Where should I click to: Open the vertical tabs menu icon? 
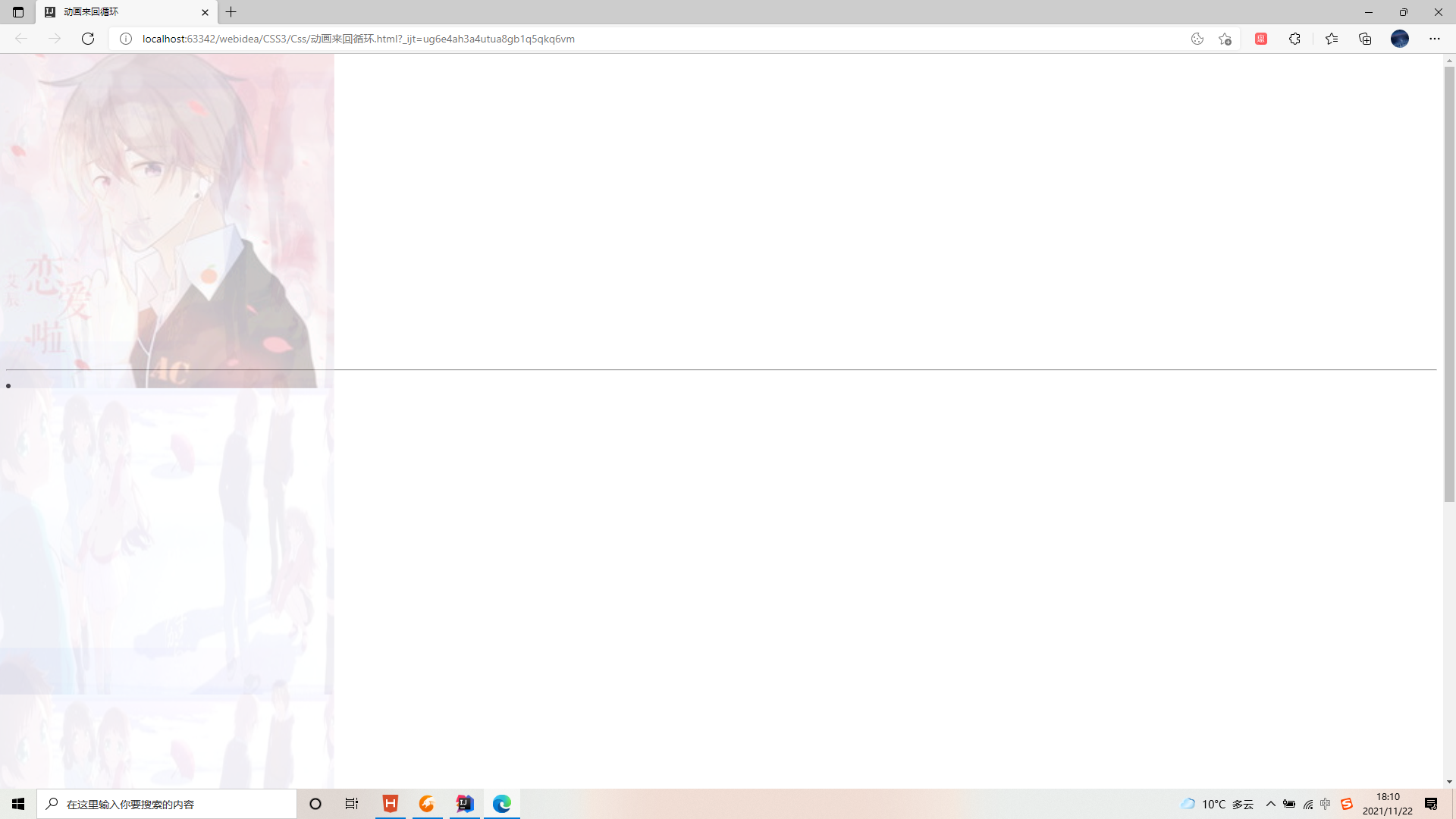pos(17,12)
